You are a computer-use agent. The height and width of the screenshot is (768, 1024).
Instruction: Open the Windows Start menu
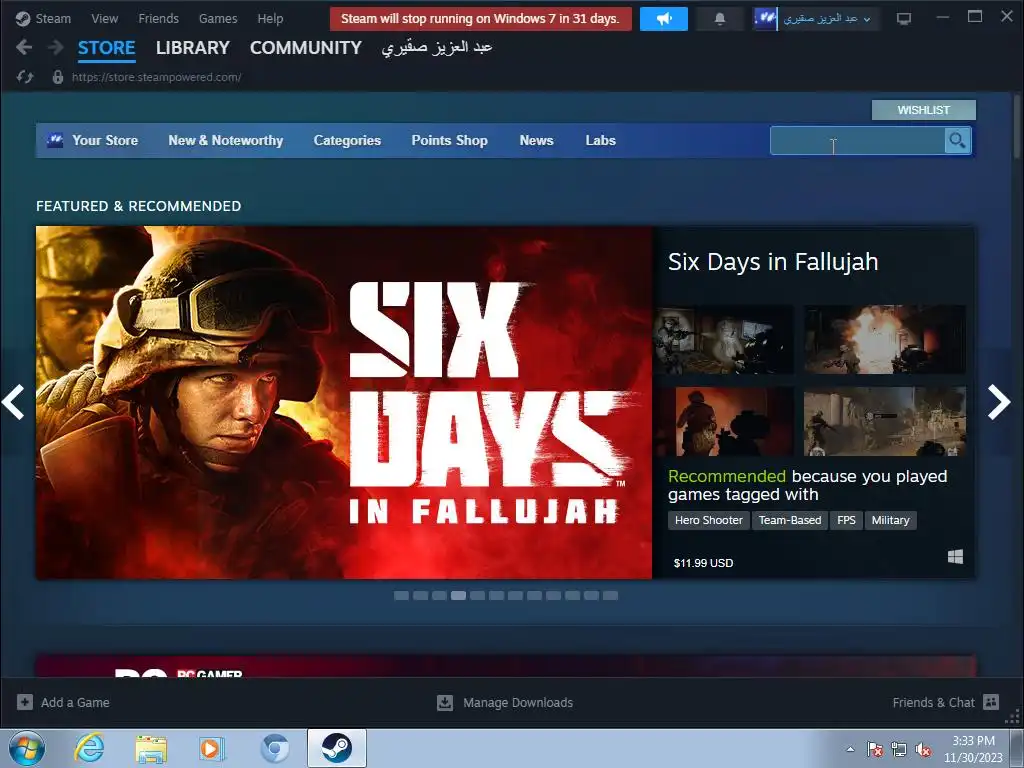coord(27,748)
